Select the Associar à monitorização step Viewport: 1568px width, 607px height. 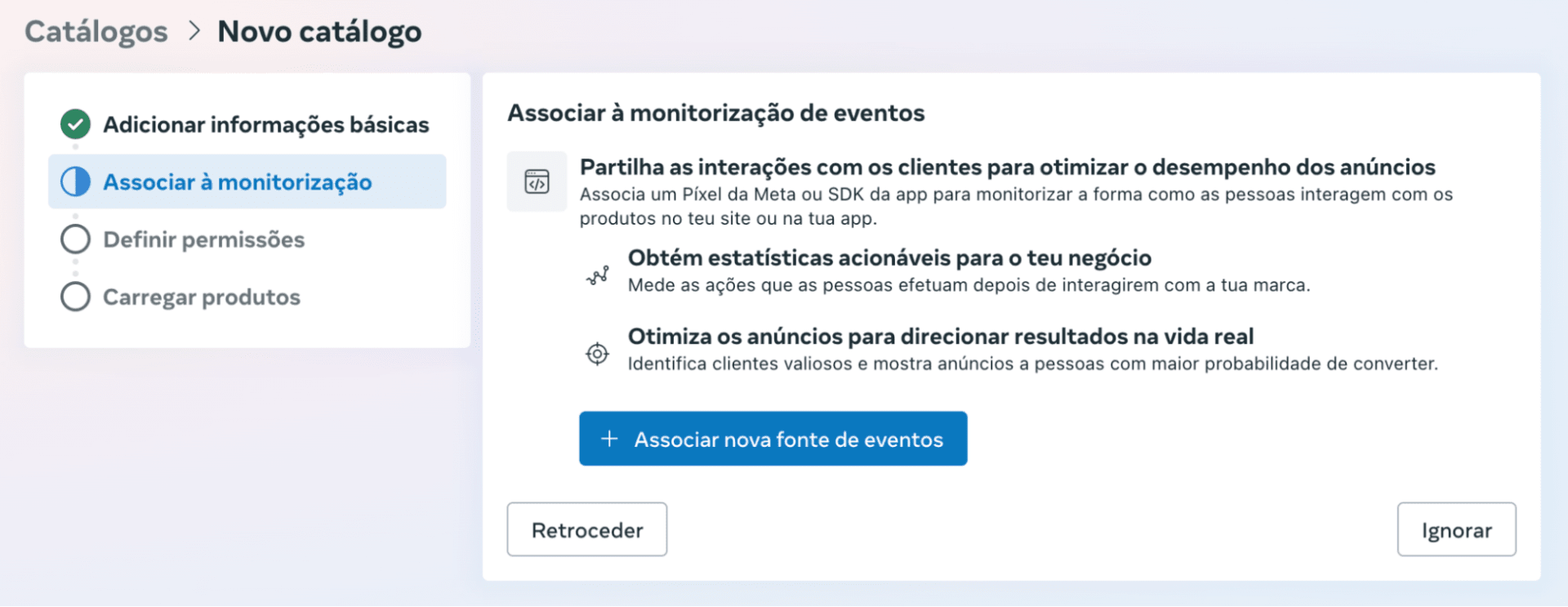237,181
